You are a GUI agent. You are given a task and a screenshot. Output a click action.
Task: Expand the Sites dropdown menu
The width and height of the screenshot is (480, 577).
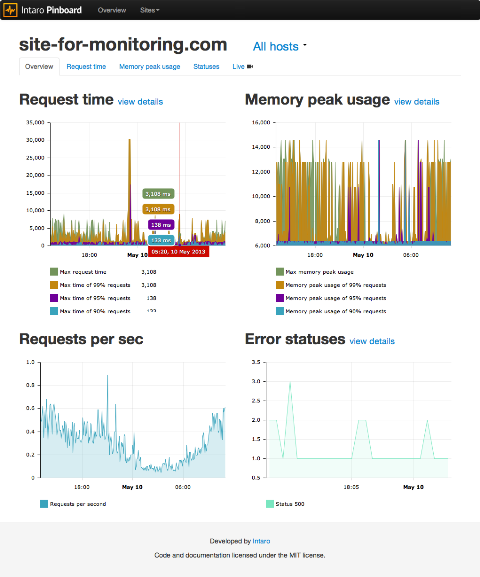pyautogui.click(x=149, y=10)
